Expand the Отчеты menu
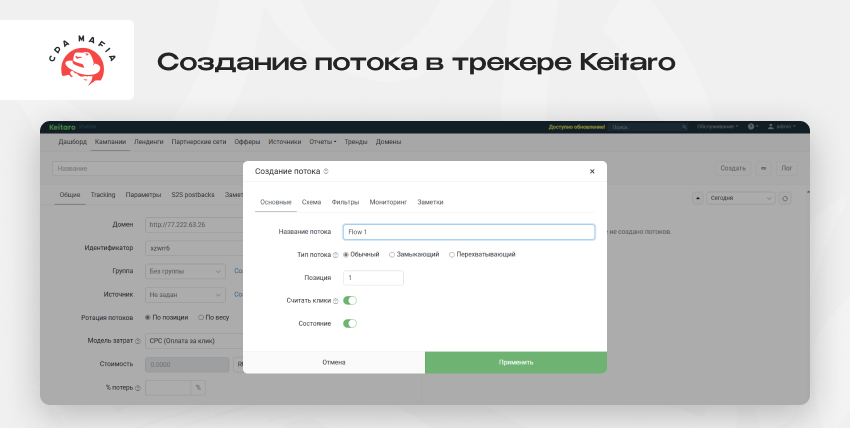 [x=323, y=142]
